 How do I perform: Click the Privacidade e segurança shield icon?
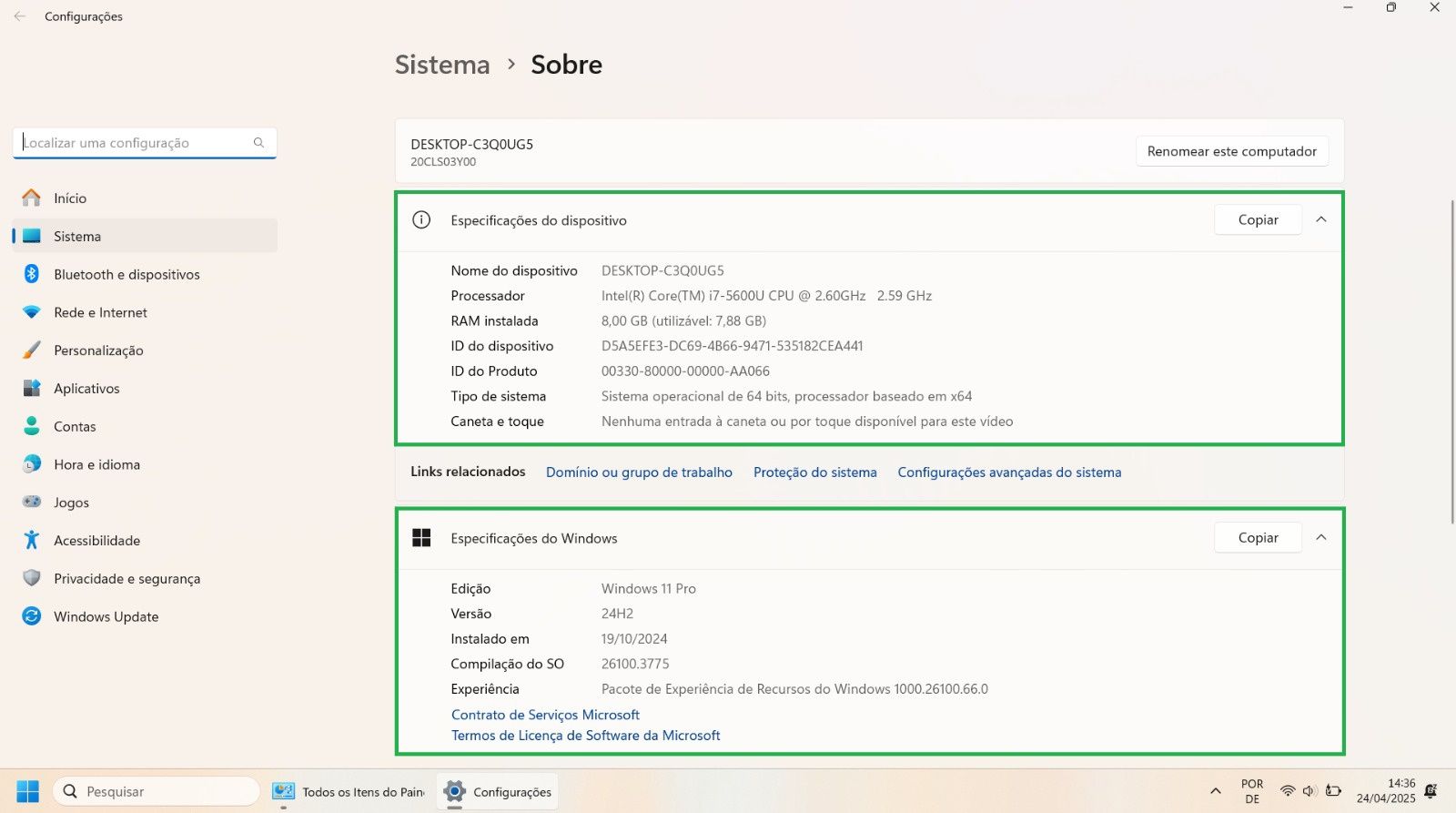[32, 578]
